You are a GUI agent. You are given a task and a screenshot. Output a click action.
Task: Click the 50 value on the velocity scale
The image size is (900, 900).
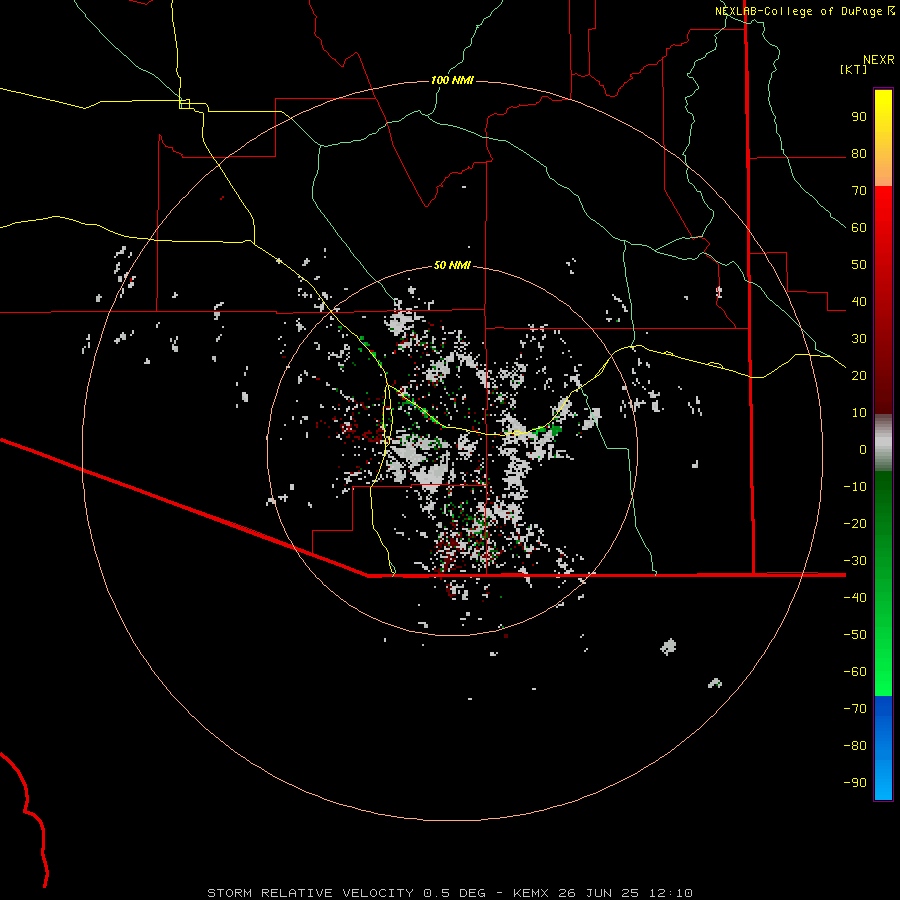[859, 265]
